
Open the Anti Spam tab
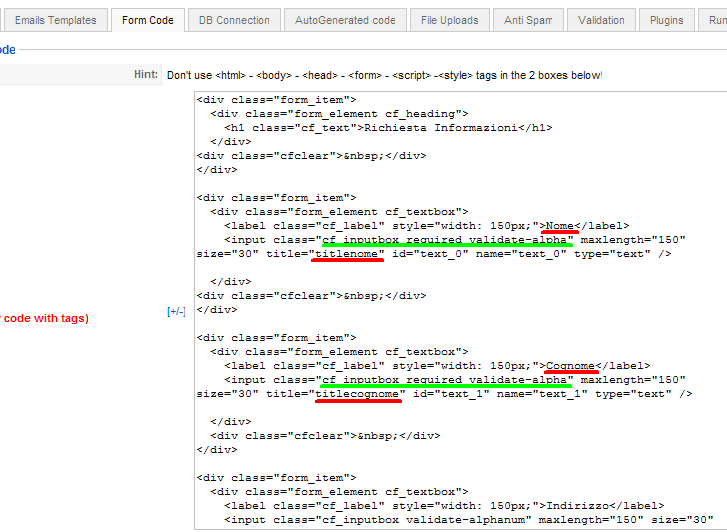528,20
